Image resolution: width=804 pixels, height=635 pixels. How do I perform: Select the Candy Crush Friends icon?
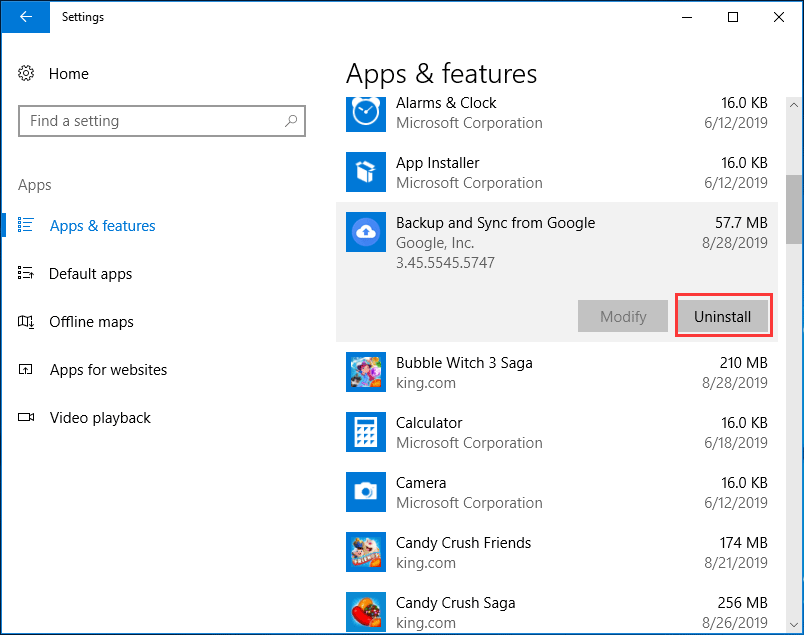[366, 552]
